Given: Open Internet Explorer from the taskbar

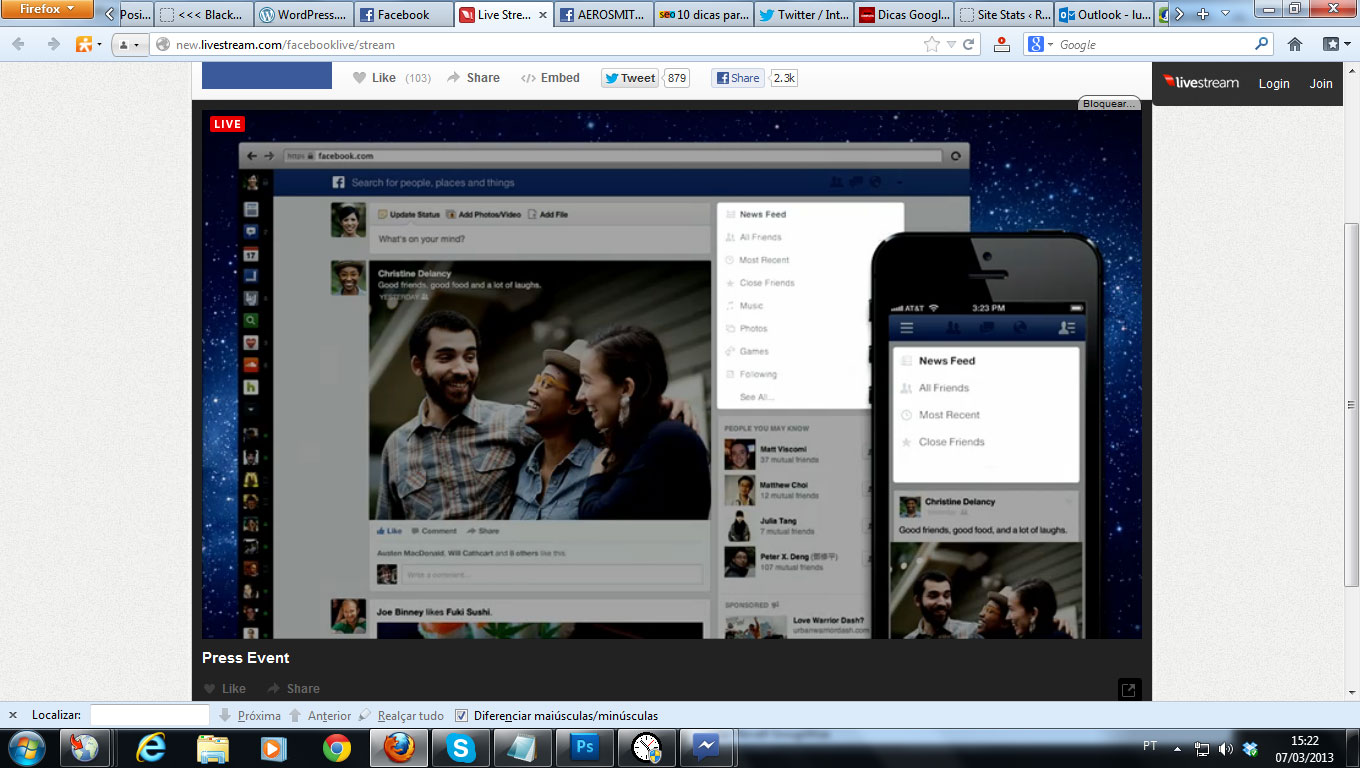Looking at the screenshot, I should point(151,747).
